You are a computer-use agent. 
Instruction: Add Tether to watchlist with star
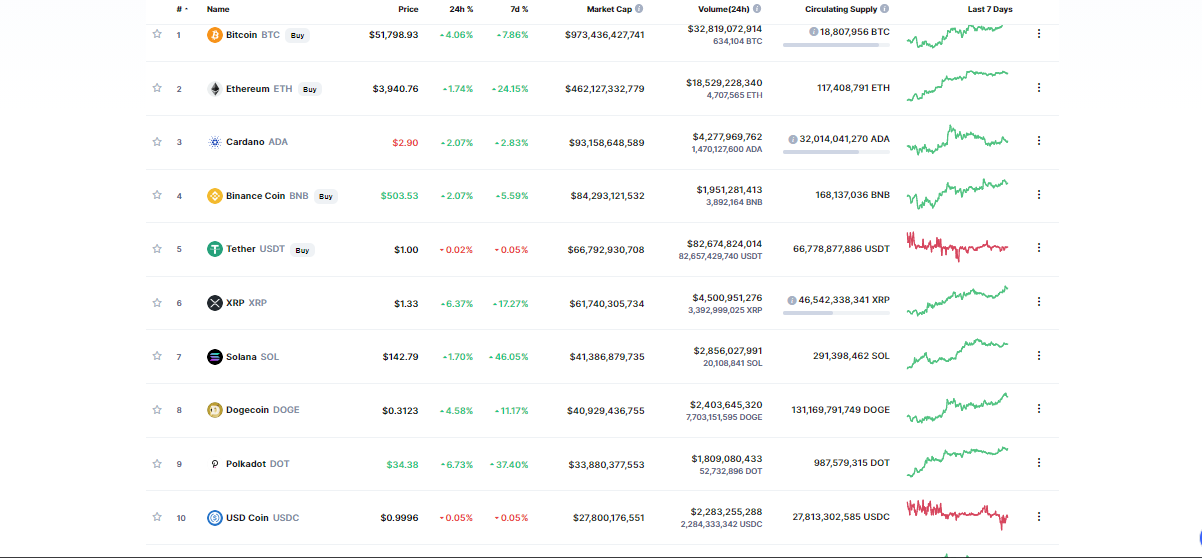coord(157,249)
